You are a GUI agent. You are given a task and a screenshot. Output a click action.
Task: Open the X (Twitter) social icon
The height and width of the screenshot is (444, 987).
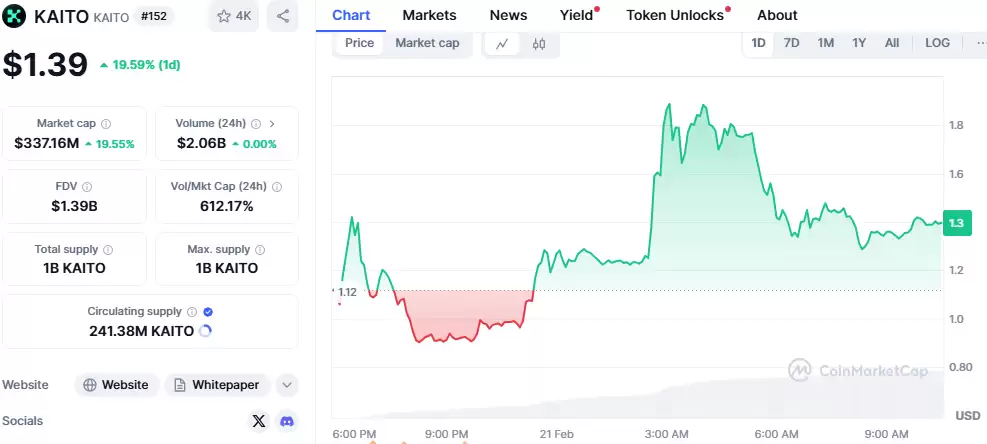click(x=259, y=421)
